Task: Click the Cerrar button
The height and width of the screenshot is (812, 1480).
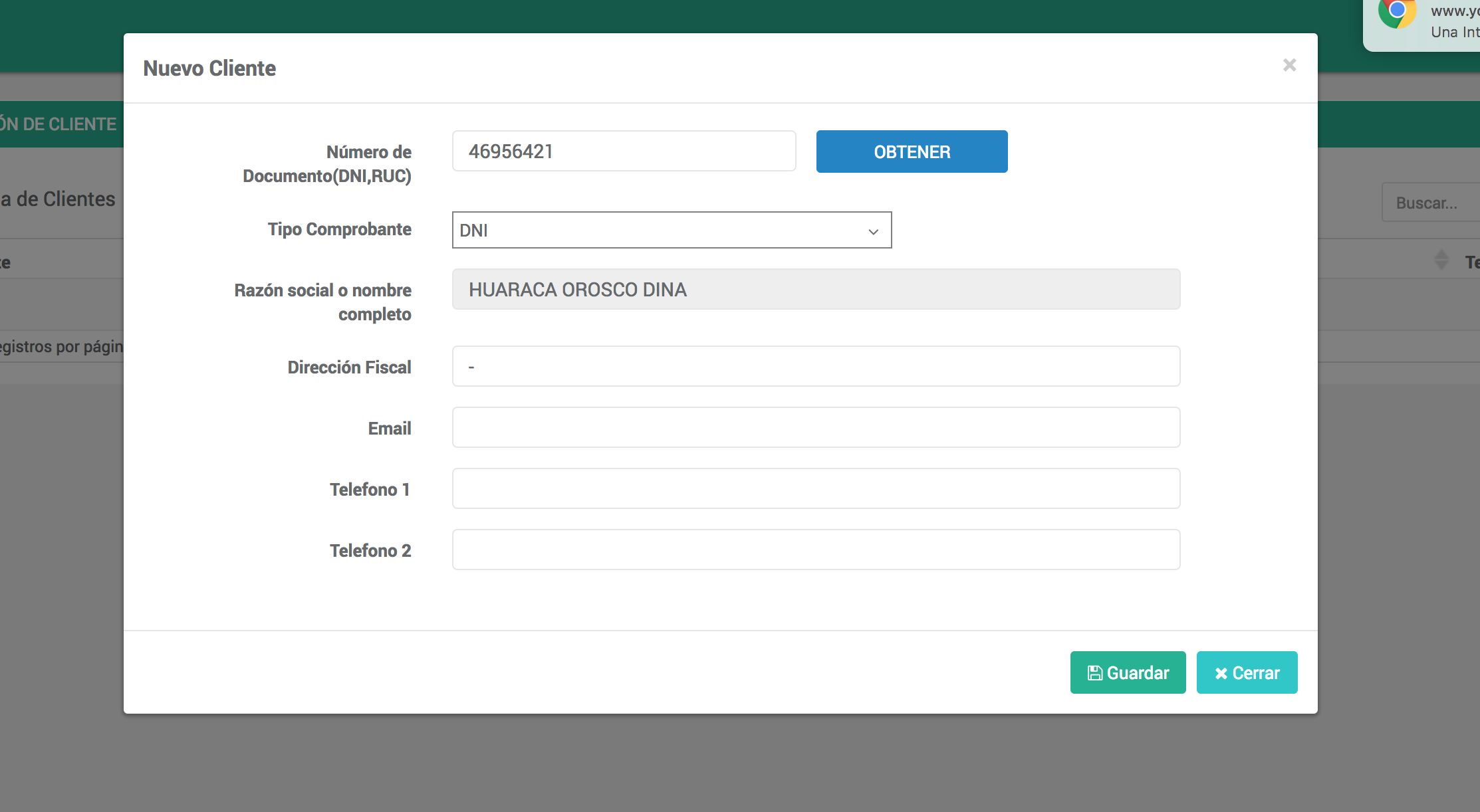Action: click(x=1247, y=672)
